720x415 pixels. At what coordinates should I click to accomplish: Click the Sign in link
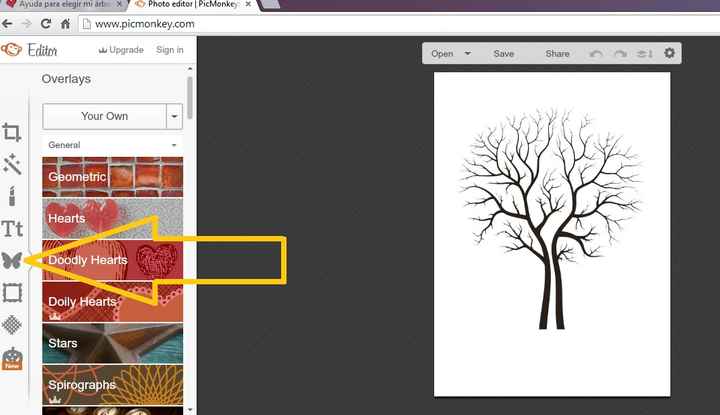[169, 49]
